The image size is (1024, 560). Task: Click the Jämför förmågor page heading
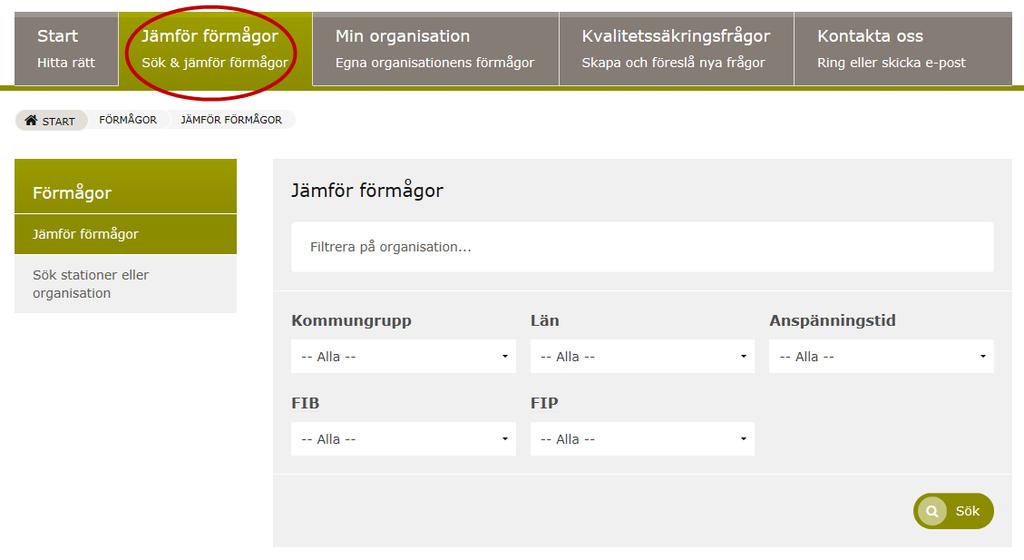coord(367,191)
